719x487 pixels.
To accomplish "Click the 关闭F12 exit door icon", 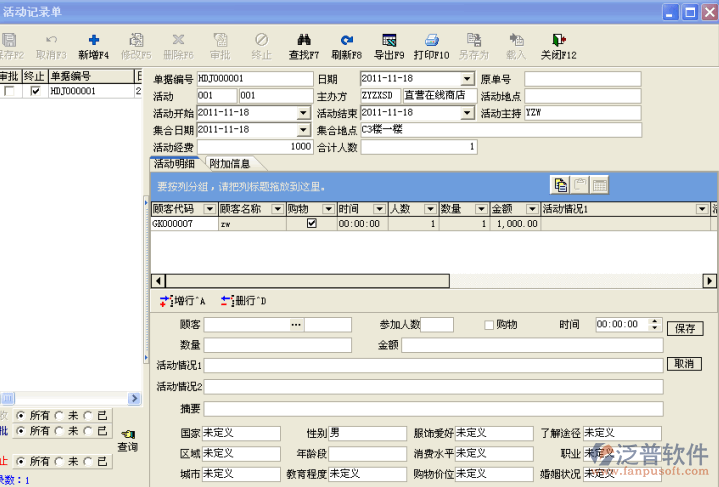I will pyautogui.click(x=558, y=40).
